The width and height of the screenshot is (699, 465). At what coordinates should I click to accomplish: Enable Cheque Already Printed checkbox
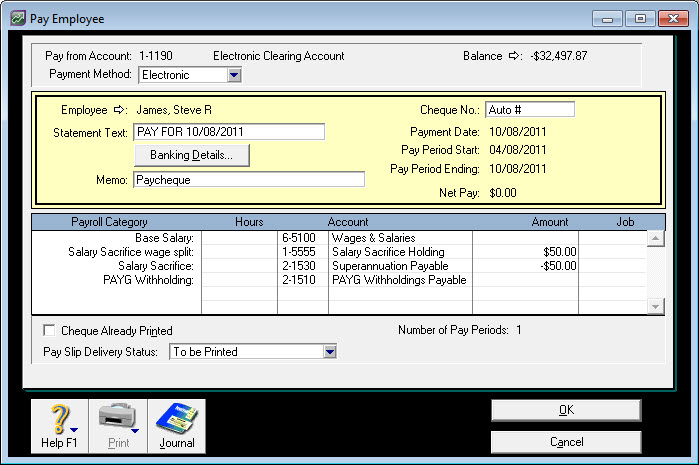point(49,330)
